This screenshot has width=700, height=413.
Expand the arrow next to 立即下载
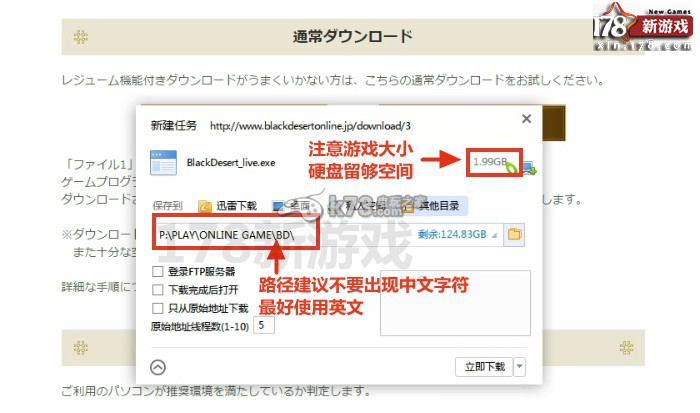519,367
